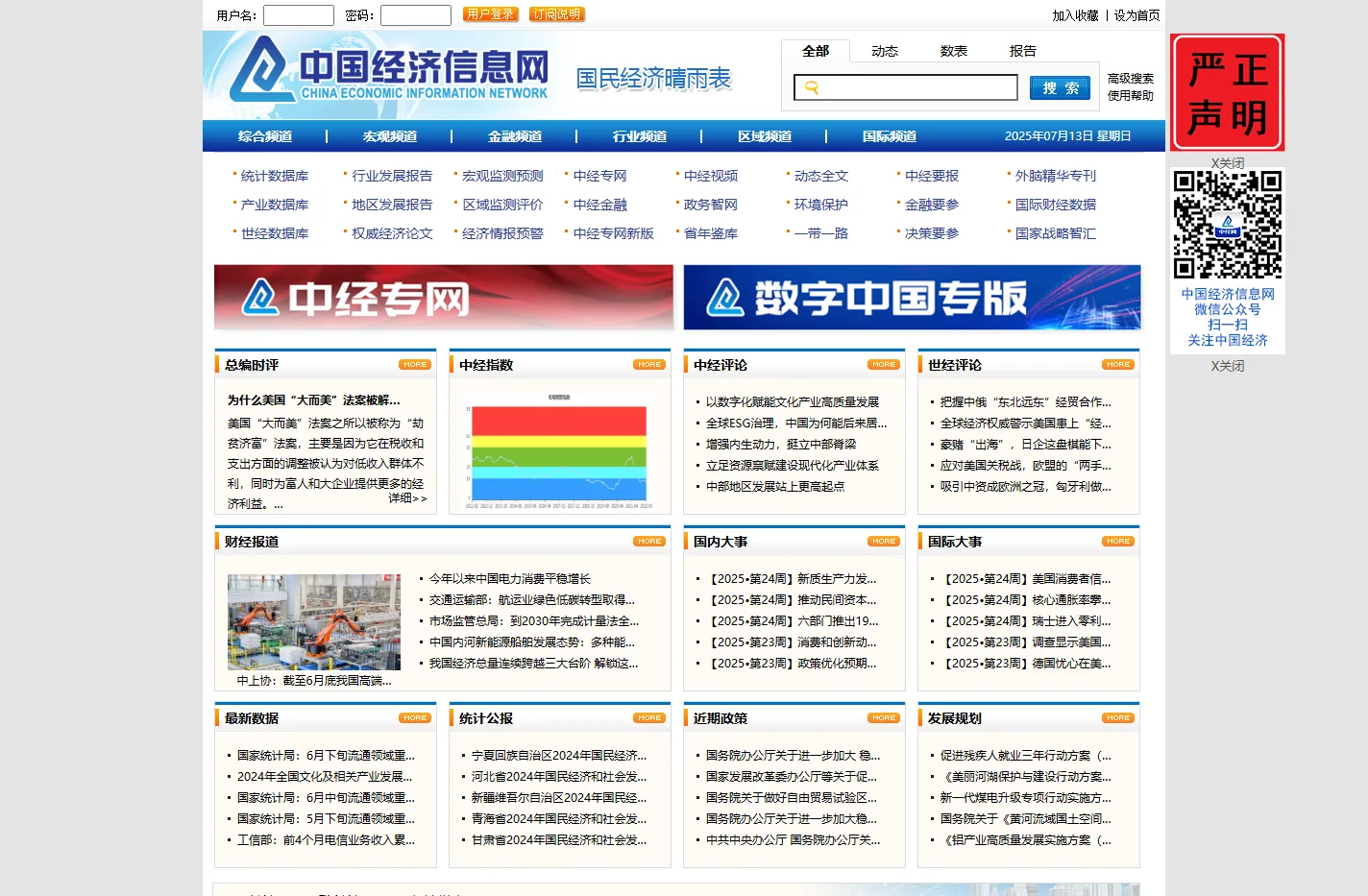Open 以数字化赋能文化产业高质量发展 article

tap(793, 402)
